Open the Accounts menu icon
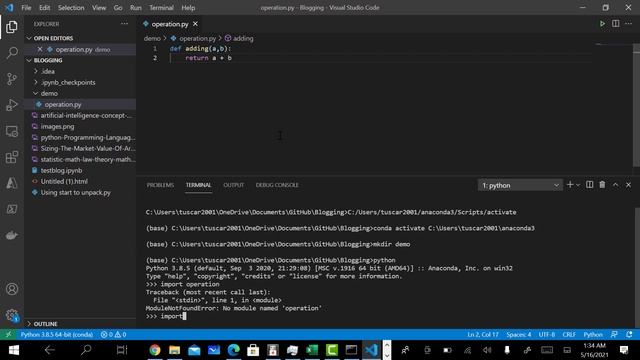Image resolution: width=640 pixels, height=360 pixels. [12, 289]
